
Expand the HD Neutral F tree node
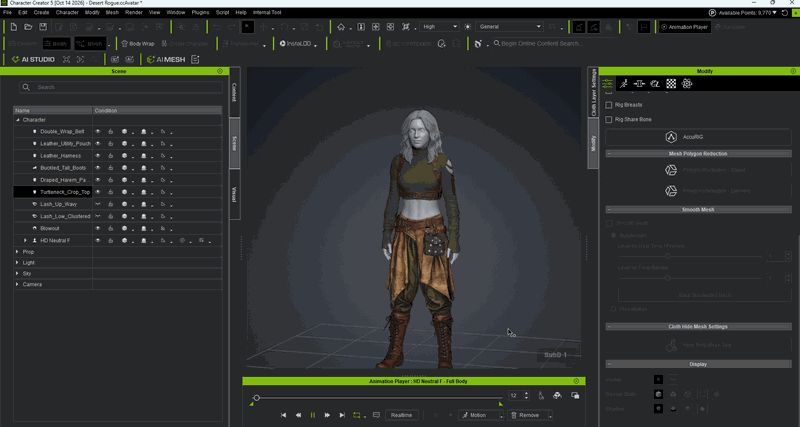(25, 240)
